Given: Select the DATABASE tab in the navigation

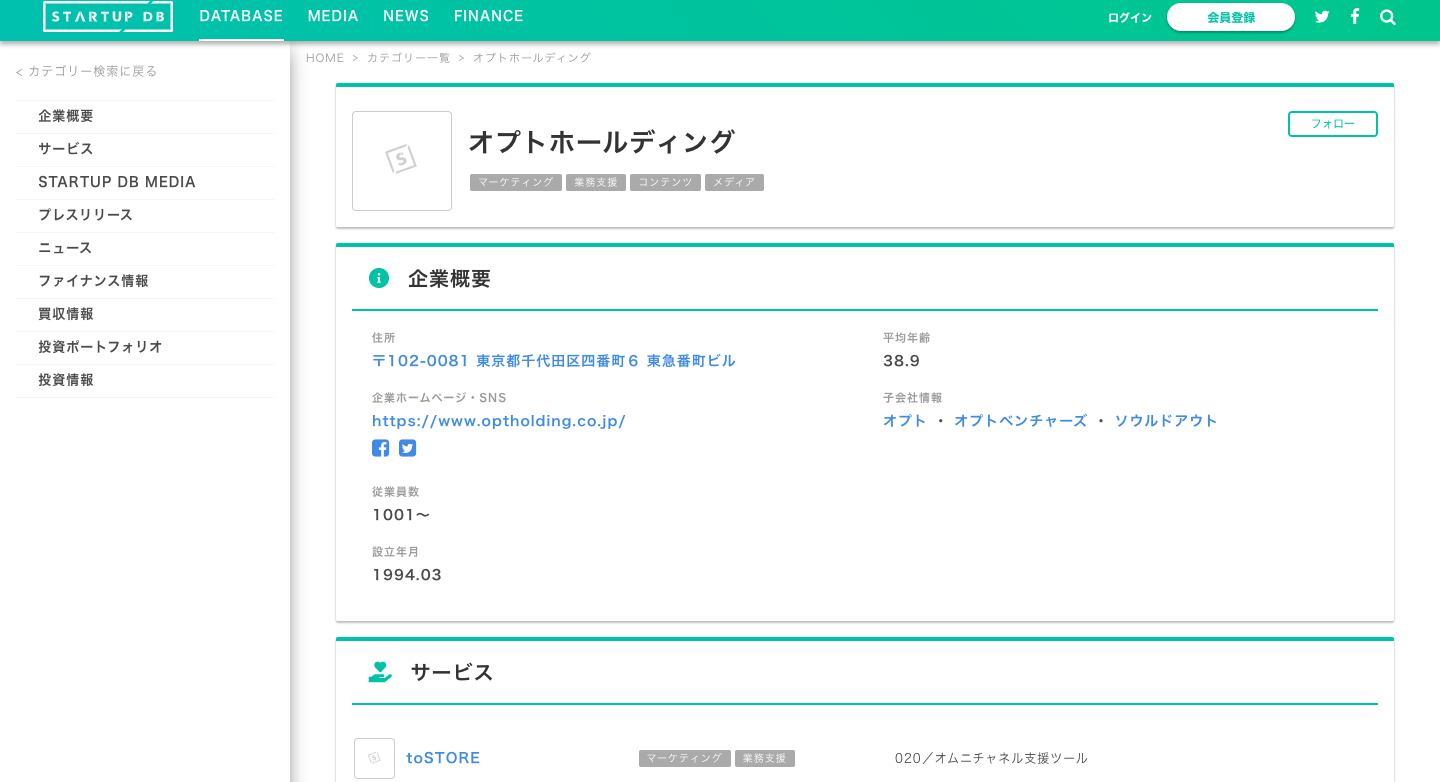Looking at the screenshot, I should click(241, 16).
